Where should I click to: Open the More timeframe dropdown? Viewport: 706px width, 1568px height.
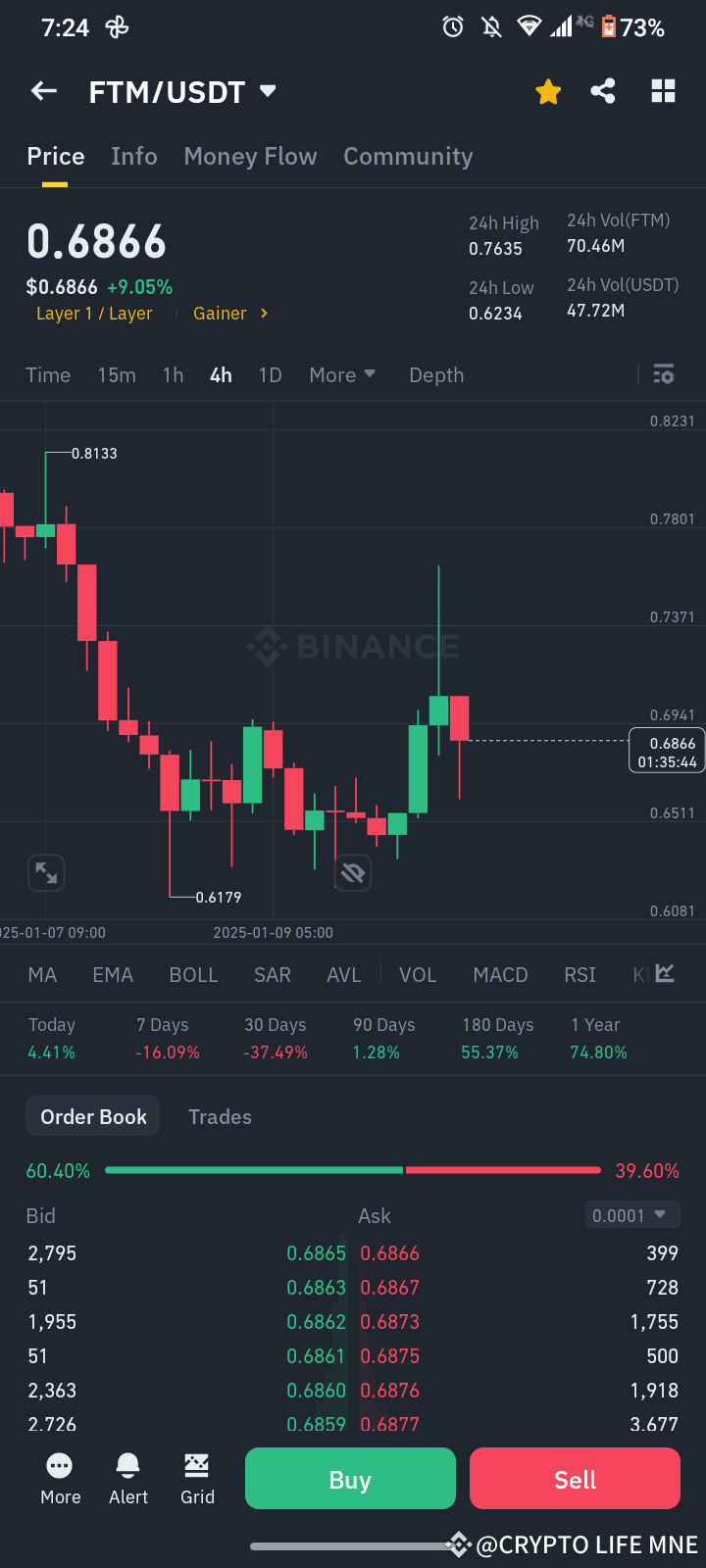pos(341,374)
